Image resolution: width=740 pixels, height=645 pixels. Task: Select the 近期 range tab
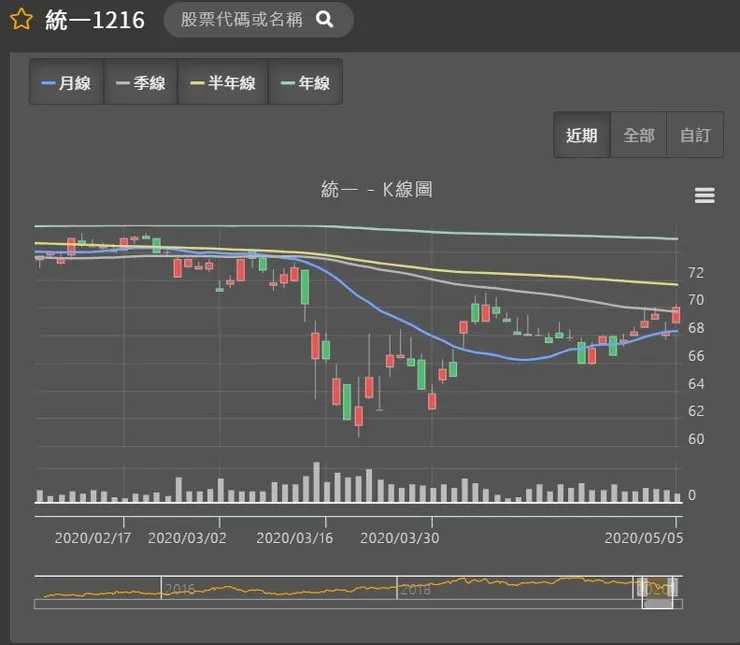point(582,135)
